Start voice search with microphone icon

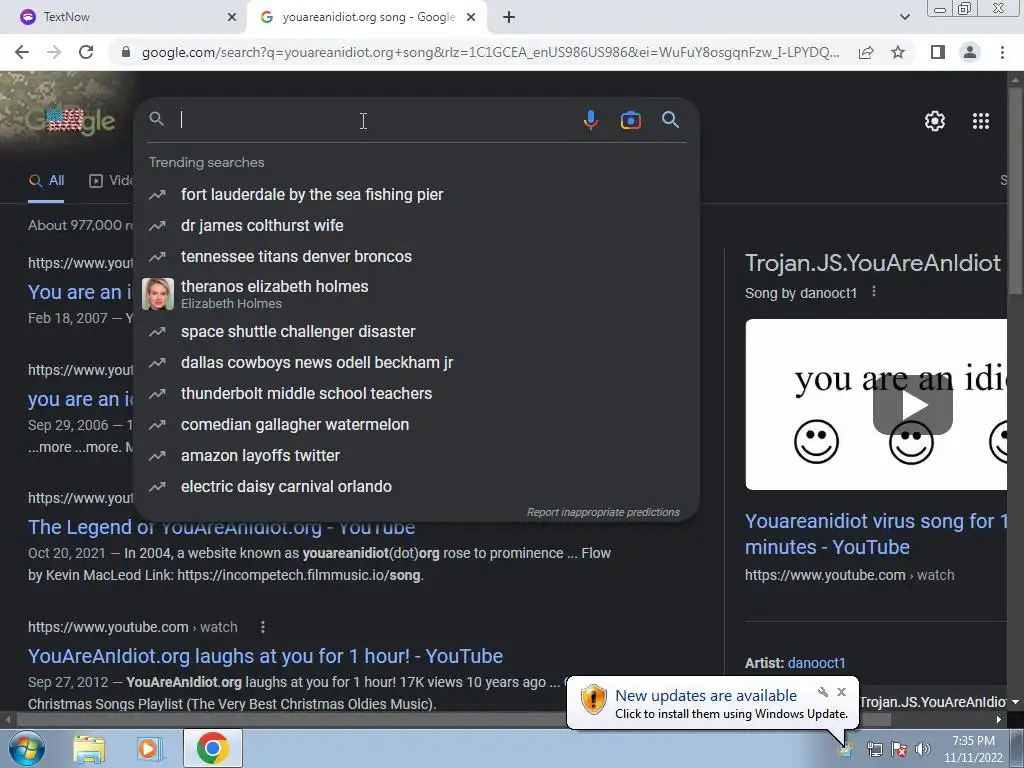click(x=590, y=120)
